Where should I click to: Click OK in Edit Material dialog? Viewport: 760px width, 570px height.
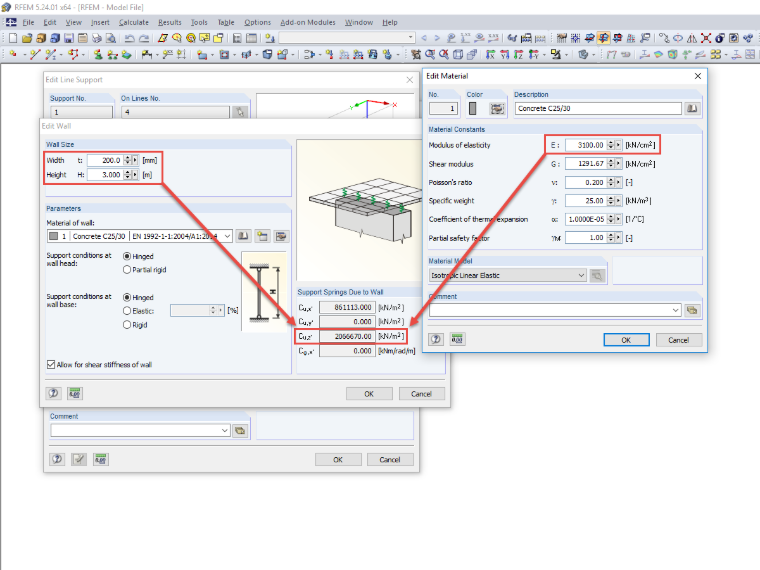pyautogui.click(x=626, y=340)
